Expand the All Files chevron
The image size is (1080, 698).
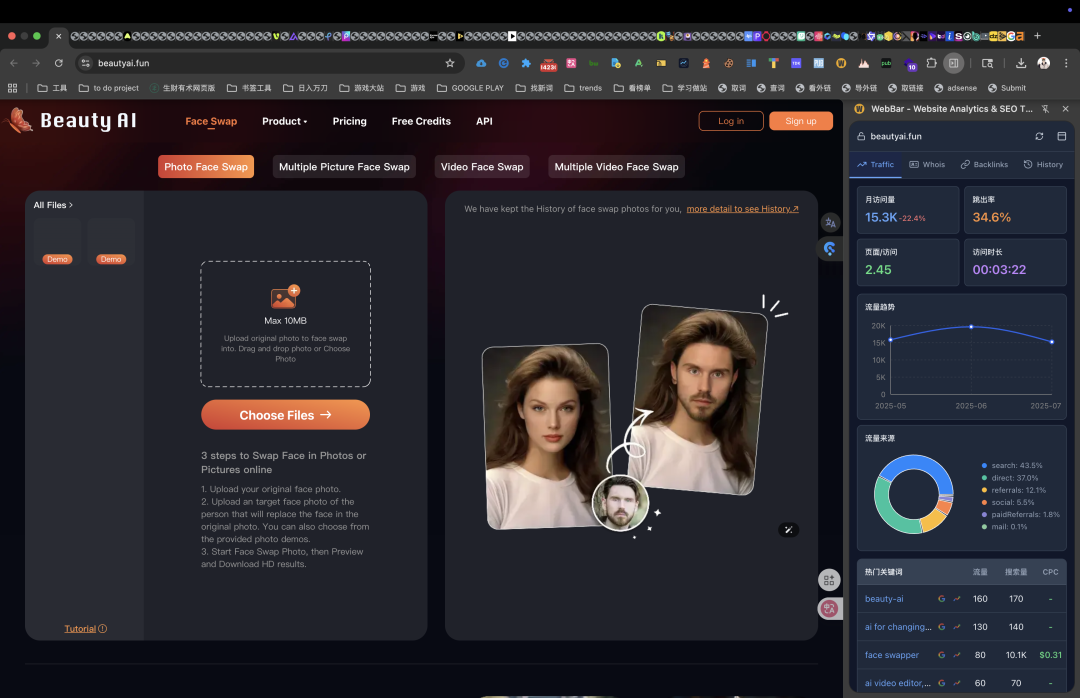click(x=70, y=205)
